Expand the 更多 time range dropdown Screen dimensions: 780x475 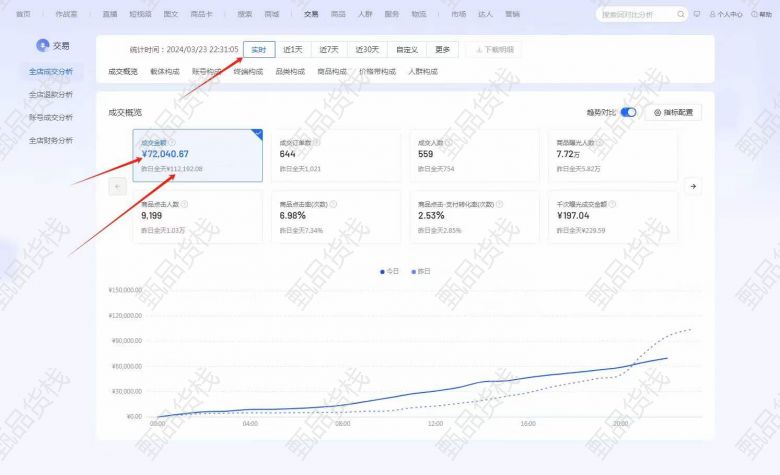coord(442,49)
